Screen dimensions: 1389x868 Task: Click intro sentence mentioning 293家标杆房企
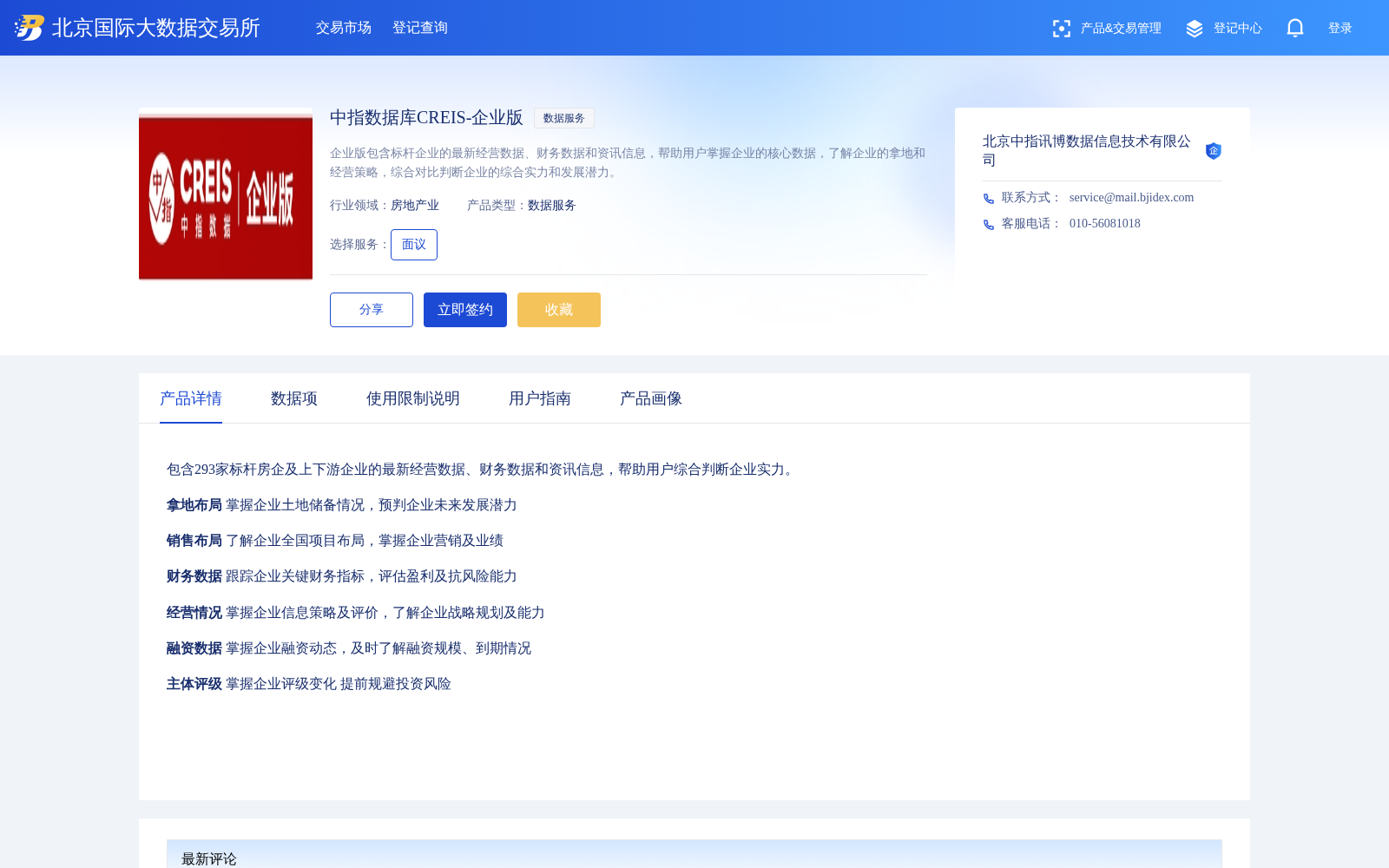pyautogui.click(x=483, y=470)
